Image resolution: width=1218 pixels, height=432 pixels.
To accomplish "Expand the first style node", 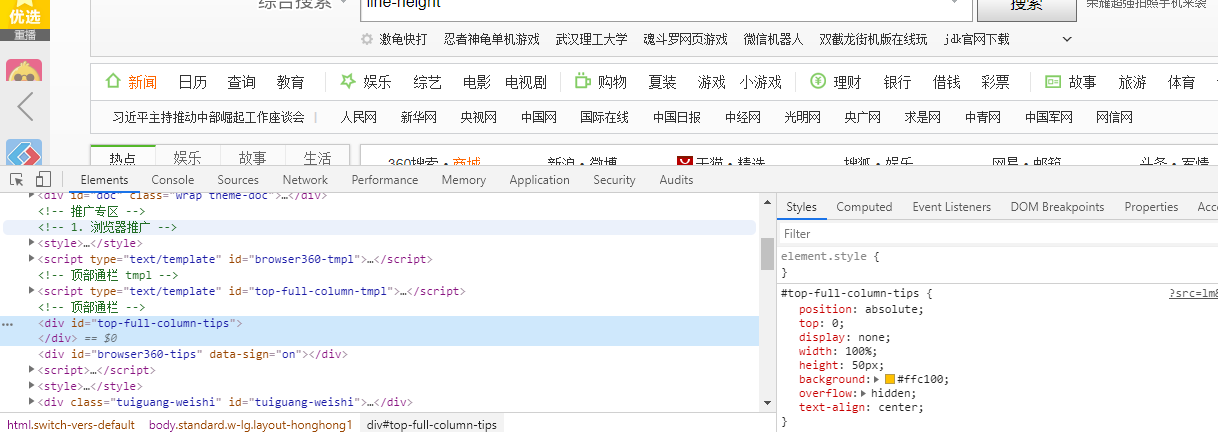I will (x=32, y=243).
